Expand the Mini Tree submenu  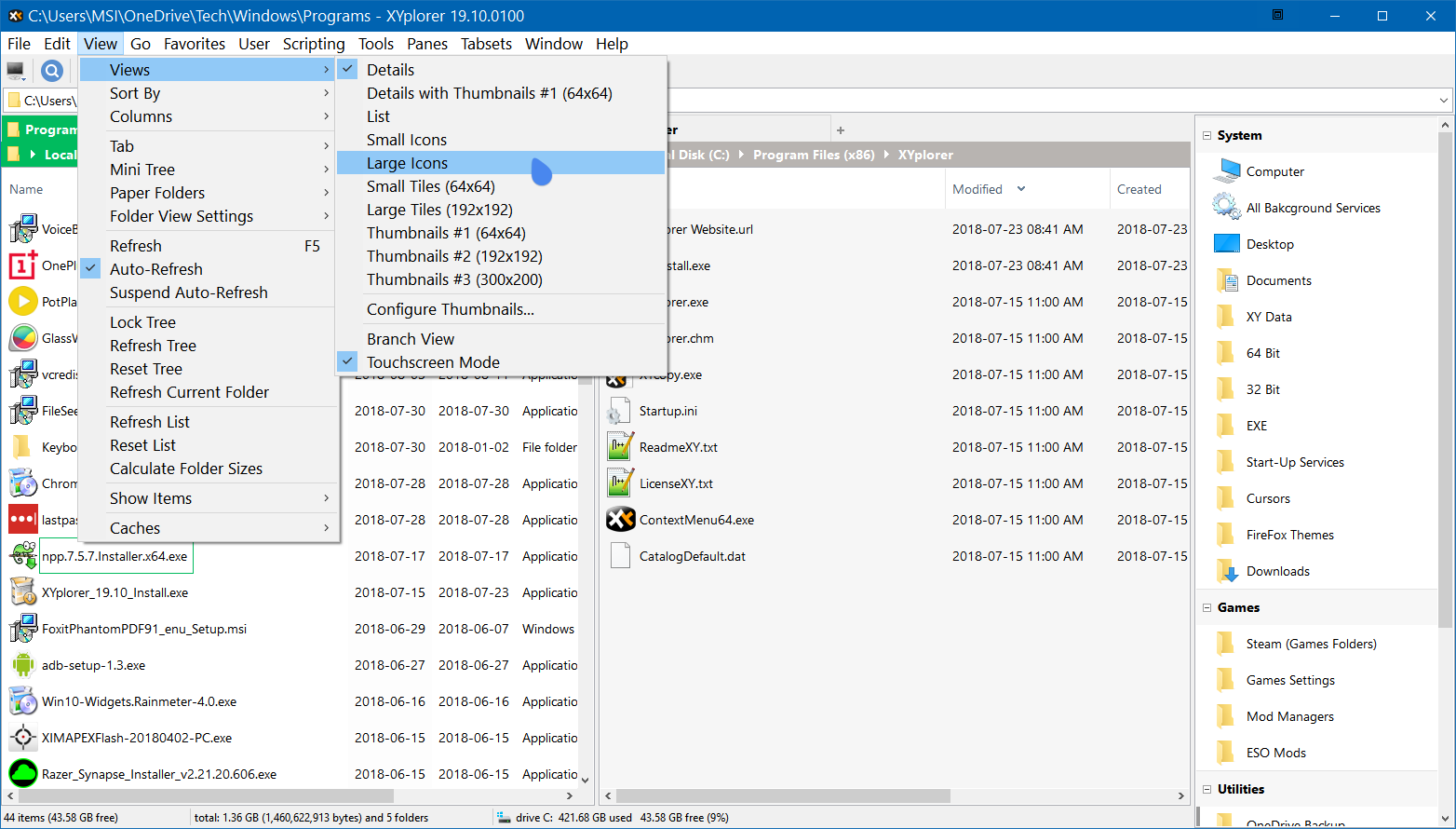tap(207, 170)
